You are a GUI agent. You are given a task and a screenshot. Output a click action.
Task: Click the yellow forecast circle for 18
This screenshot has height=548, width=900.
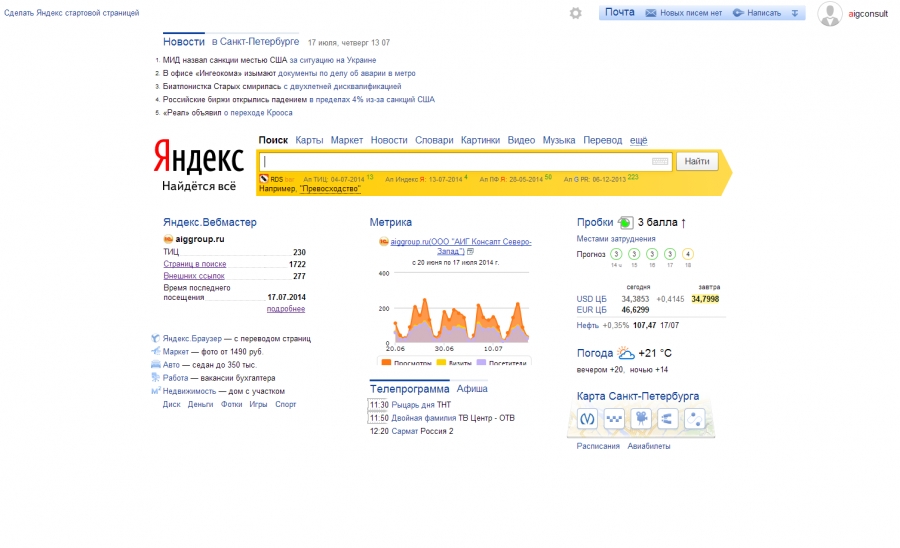(x=688, y=254)
